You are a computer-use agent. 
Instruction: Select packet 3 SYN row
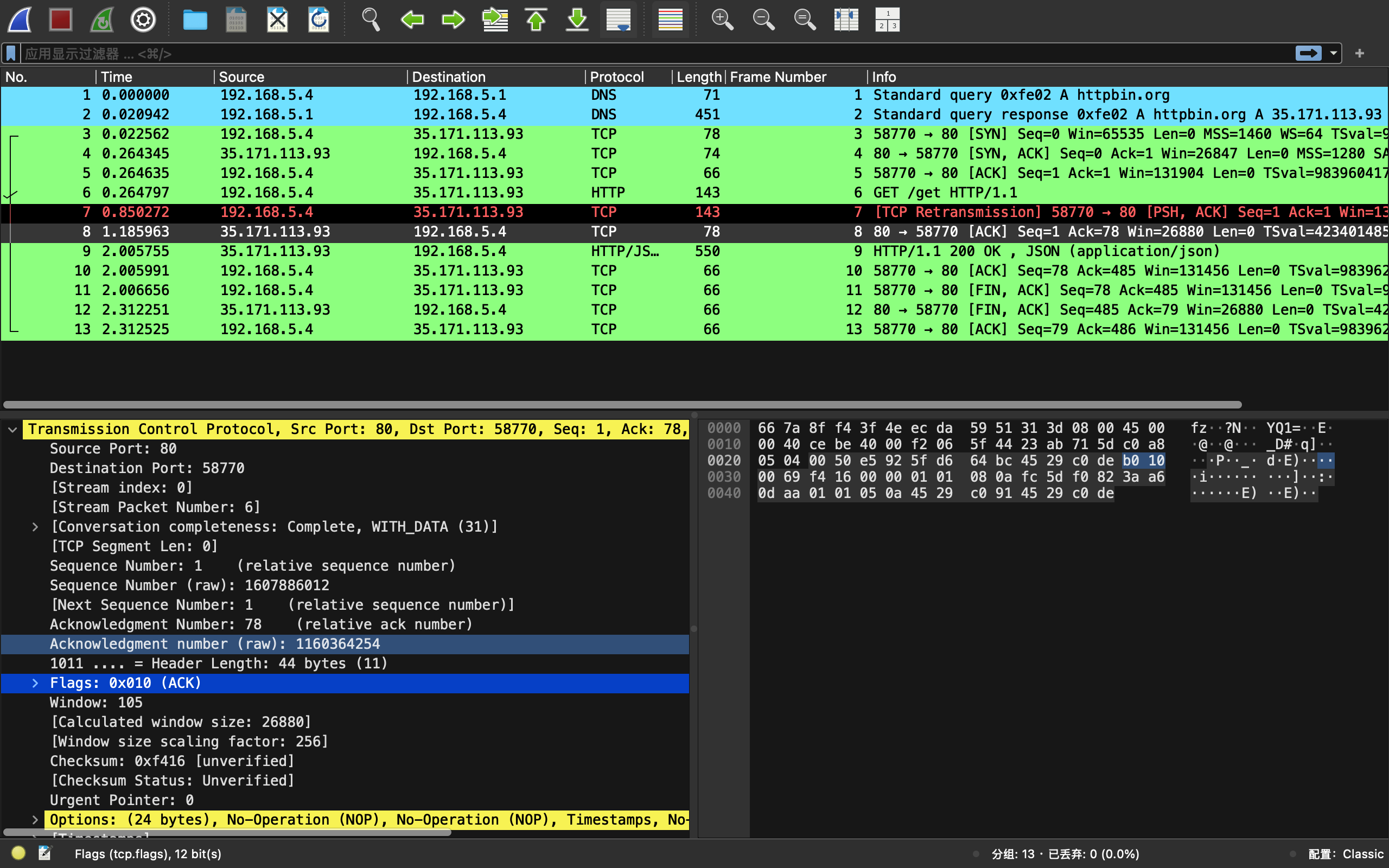(x=694, y=135)
